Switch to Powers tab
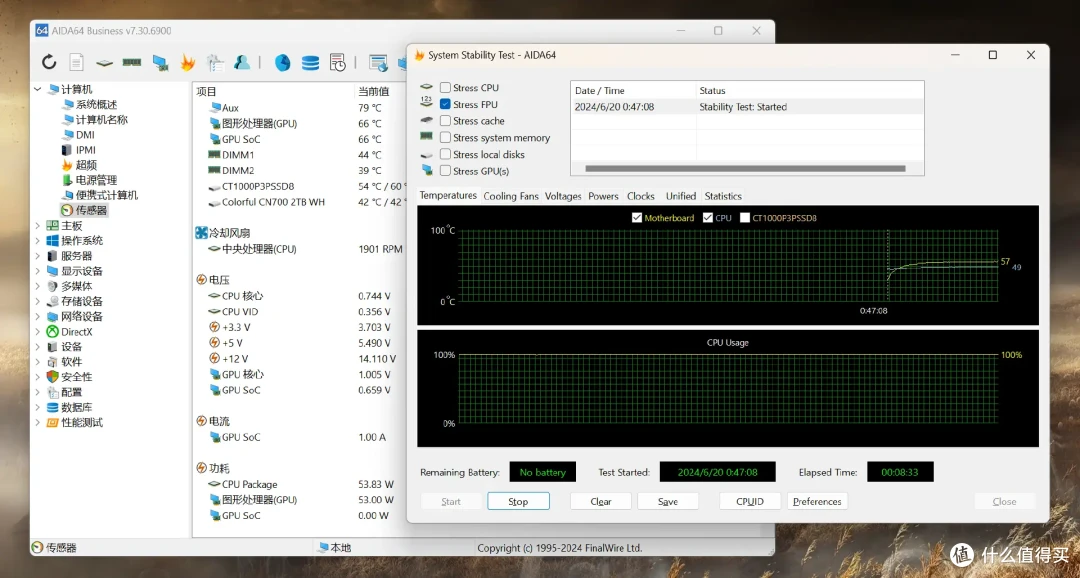This screenshot has height=578, width=1080. pyautogui.click(x=603, y=196)
